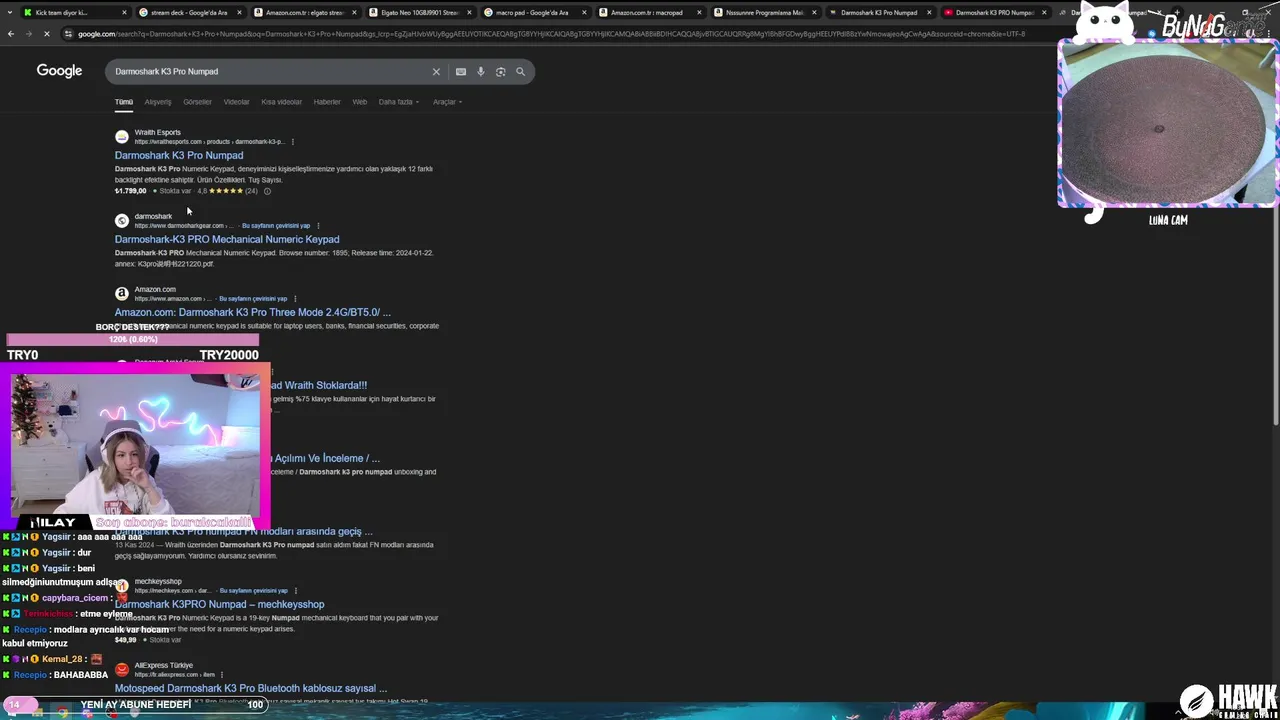This screenshot has width=1280, height=720.
Task: Select the 'Tümü' search filter
Action: coord(124,102)
